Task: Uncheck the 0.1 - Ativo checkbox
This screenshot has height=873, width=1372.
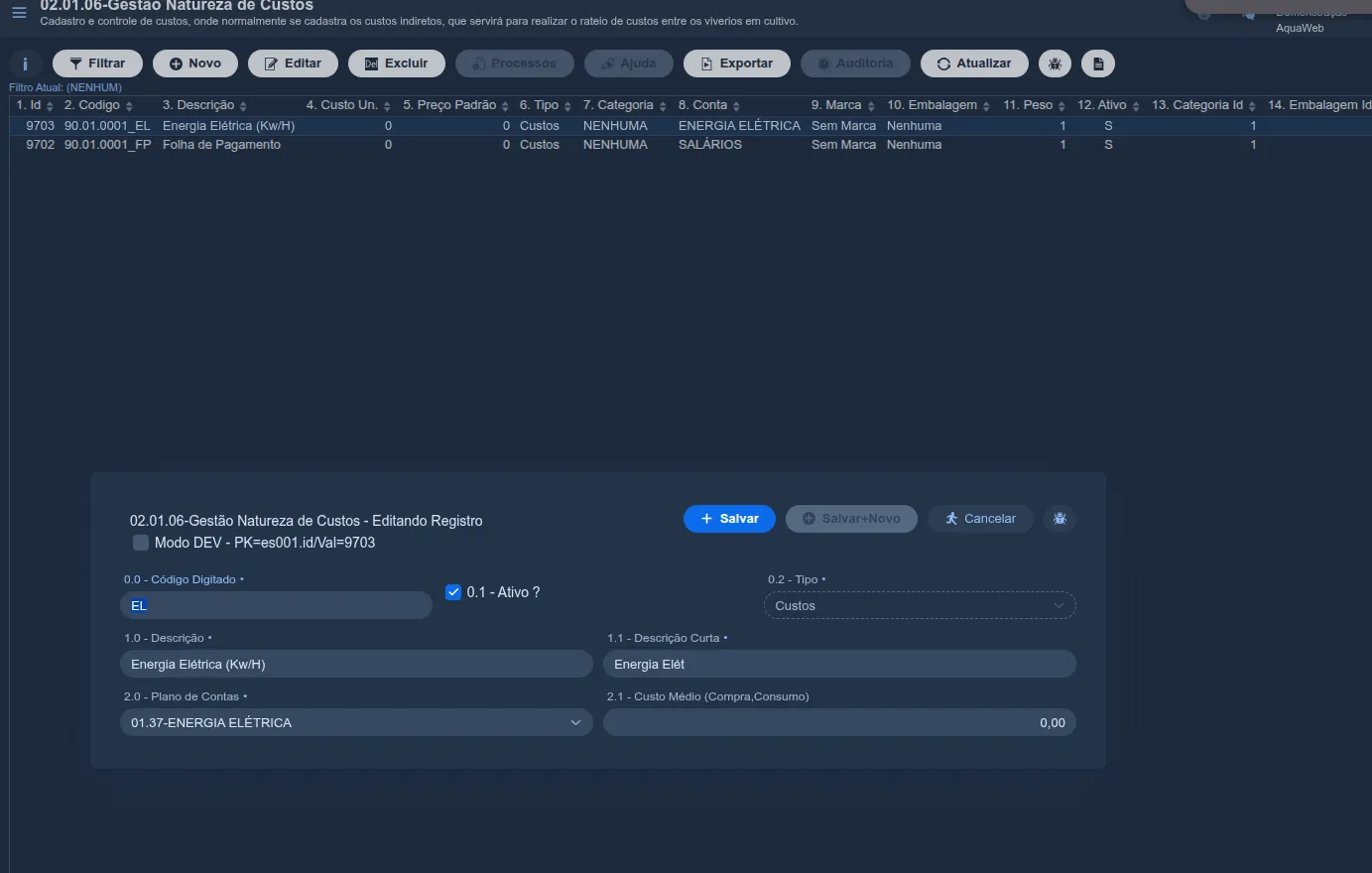Action: click(x=453, y=592)
